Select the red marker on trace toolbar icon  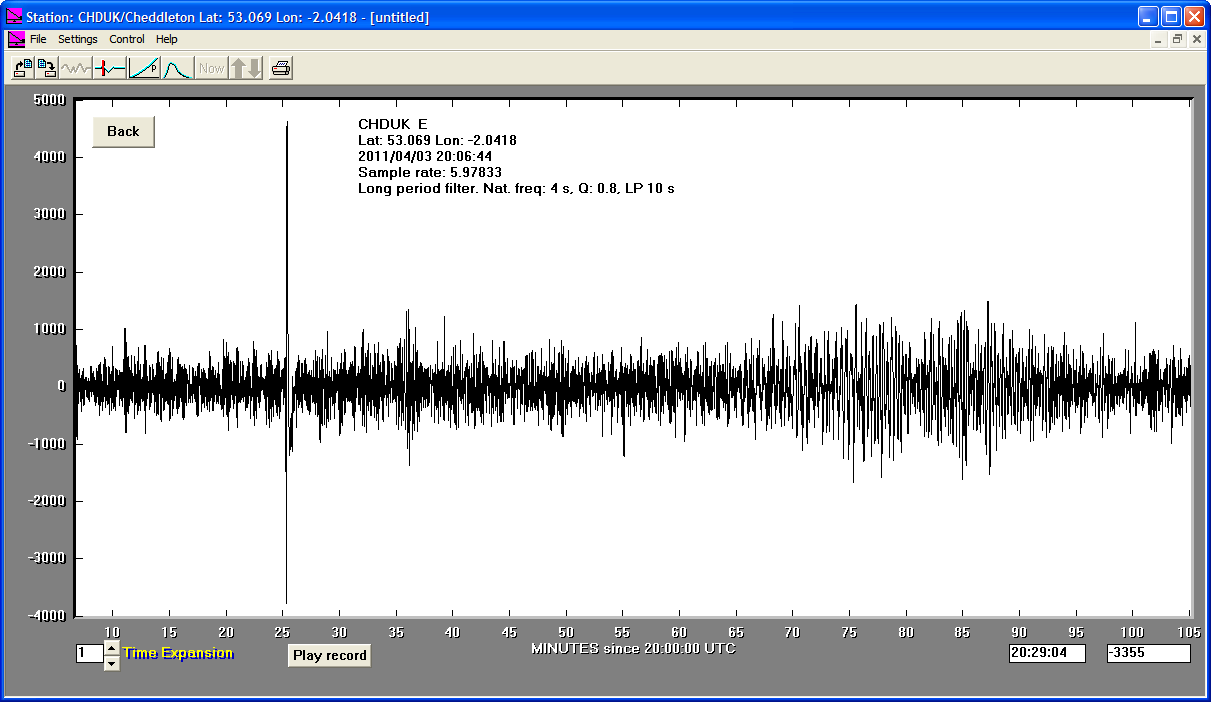[x=110, y=68]
